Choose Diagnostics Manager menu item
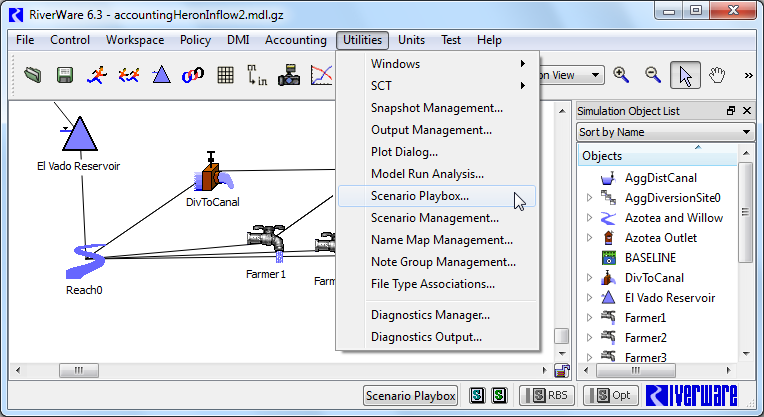764x417 pixels. pos(437,315)
